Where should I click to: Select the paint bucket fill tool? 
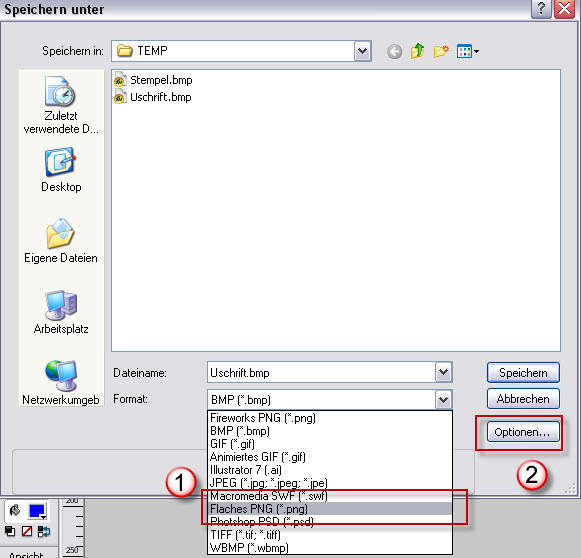[x=15, y=511]
